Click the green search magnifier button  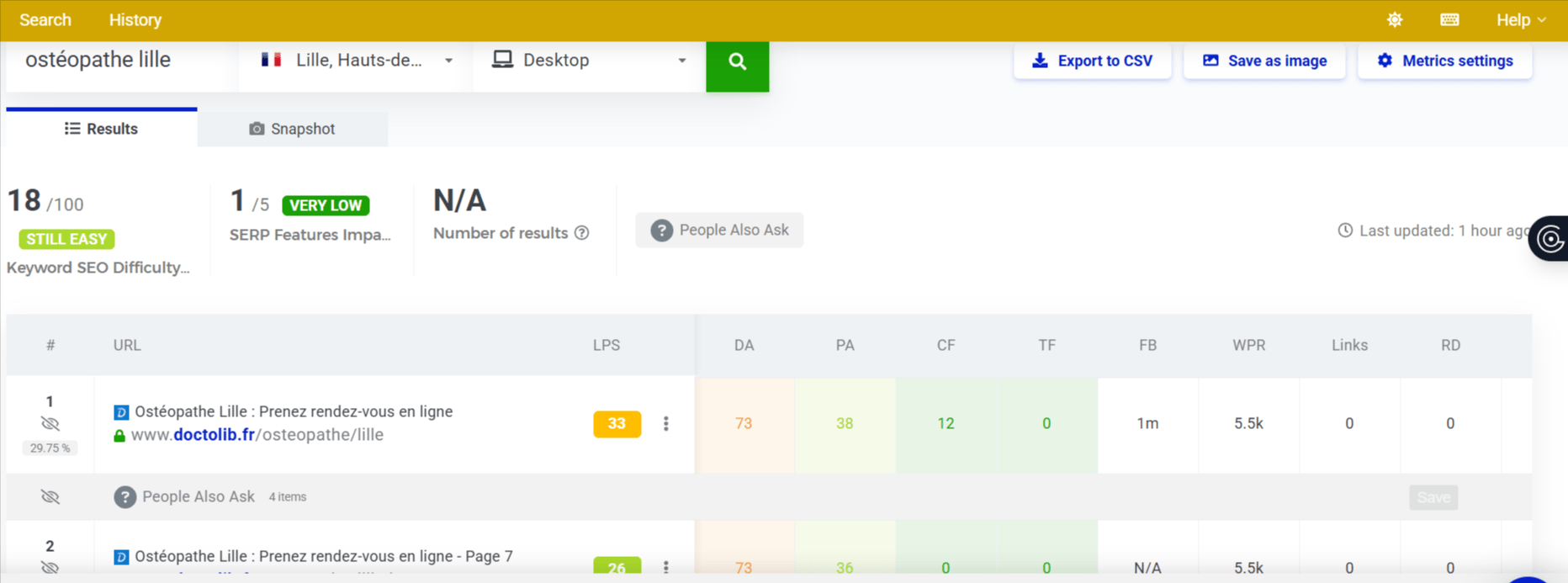tap(737, 61)
